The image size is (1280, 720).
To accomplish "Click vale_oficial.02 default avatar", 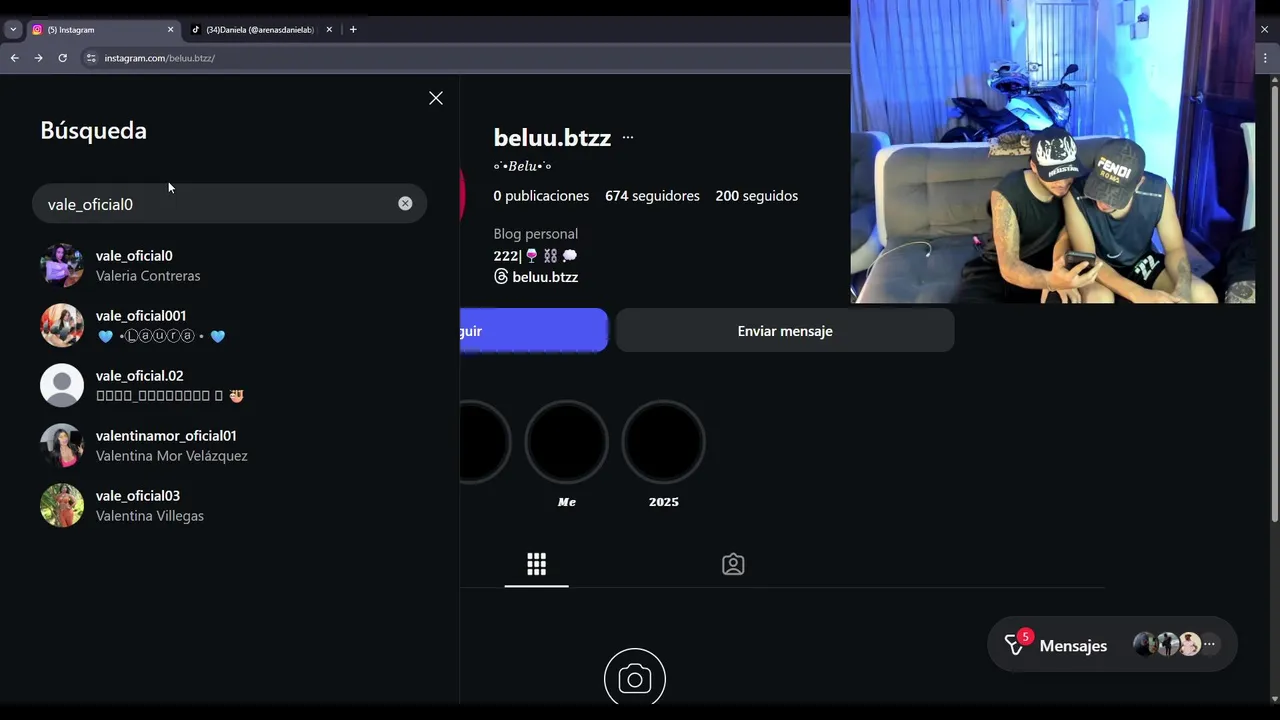I will (62, 386).
